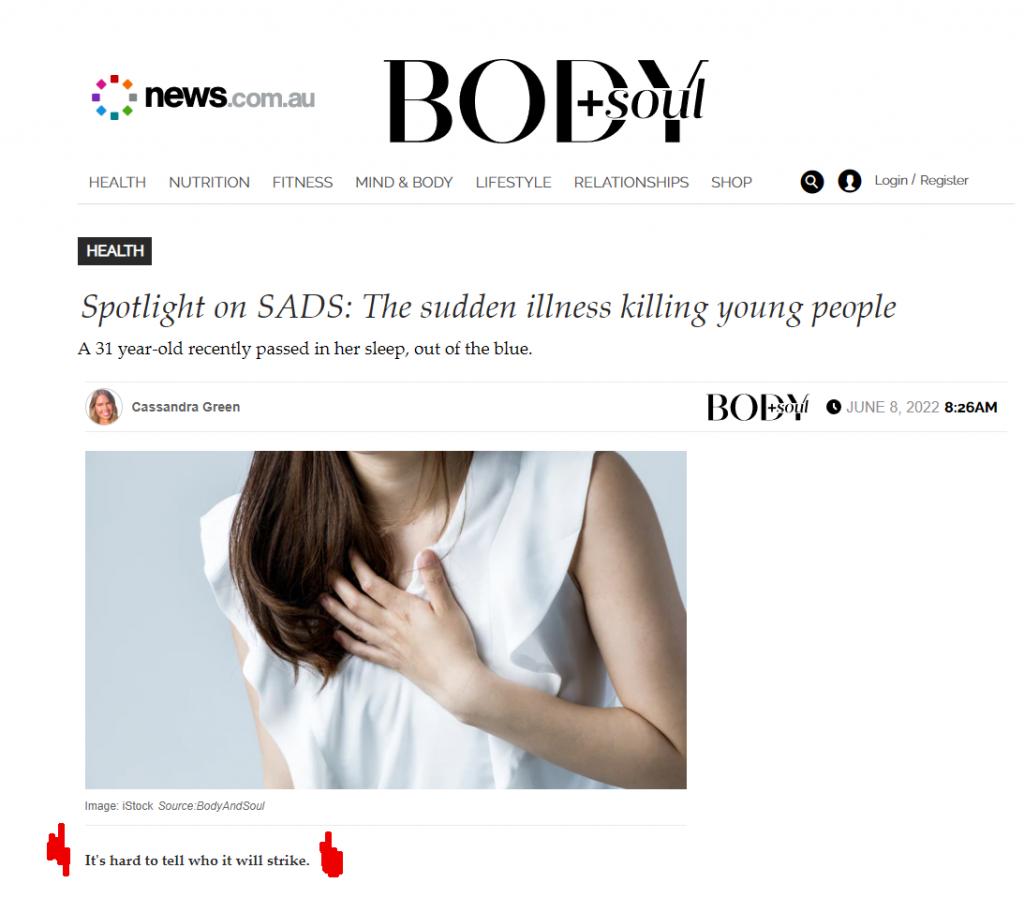
Task: Click the Login / Register link
Action: pyautogui.click(x=921, y=180)
